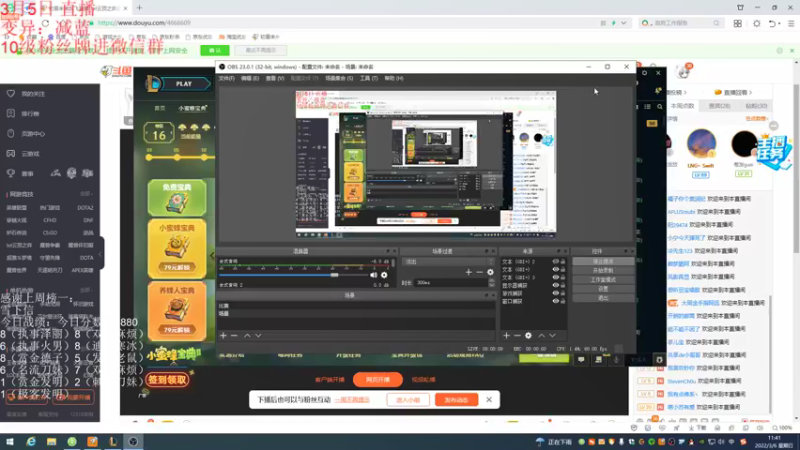Toggle visibility of second text (GDI+) source
800x450 pixels.
[556, 269]
